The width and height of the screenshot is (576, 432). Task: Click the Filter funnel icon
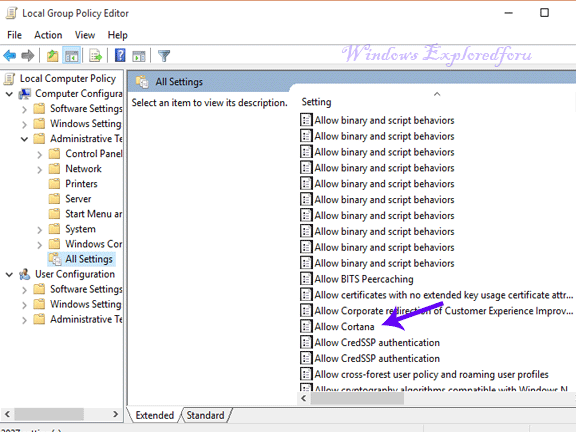tap(164, 56)
